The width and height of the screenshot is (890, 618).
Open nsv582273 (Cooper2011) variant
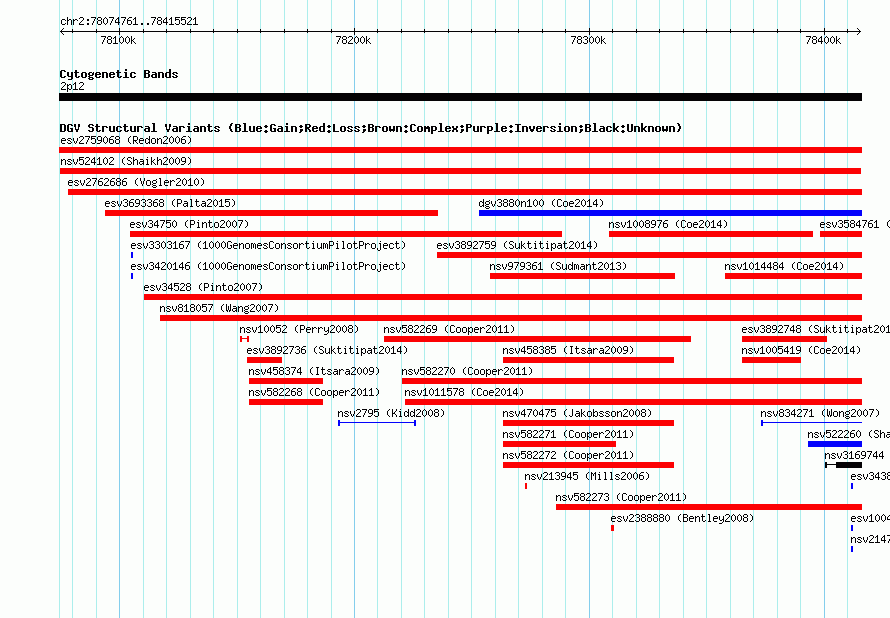(x=709, y=507)
